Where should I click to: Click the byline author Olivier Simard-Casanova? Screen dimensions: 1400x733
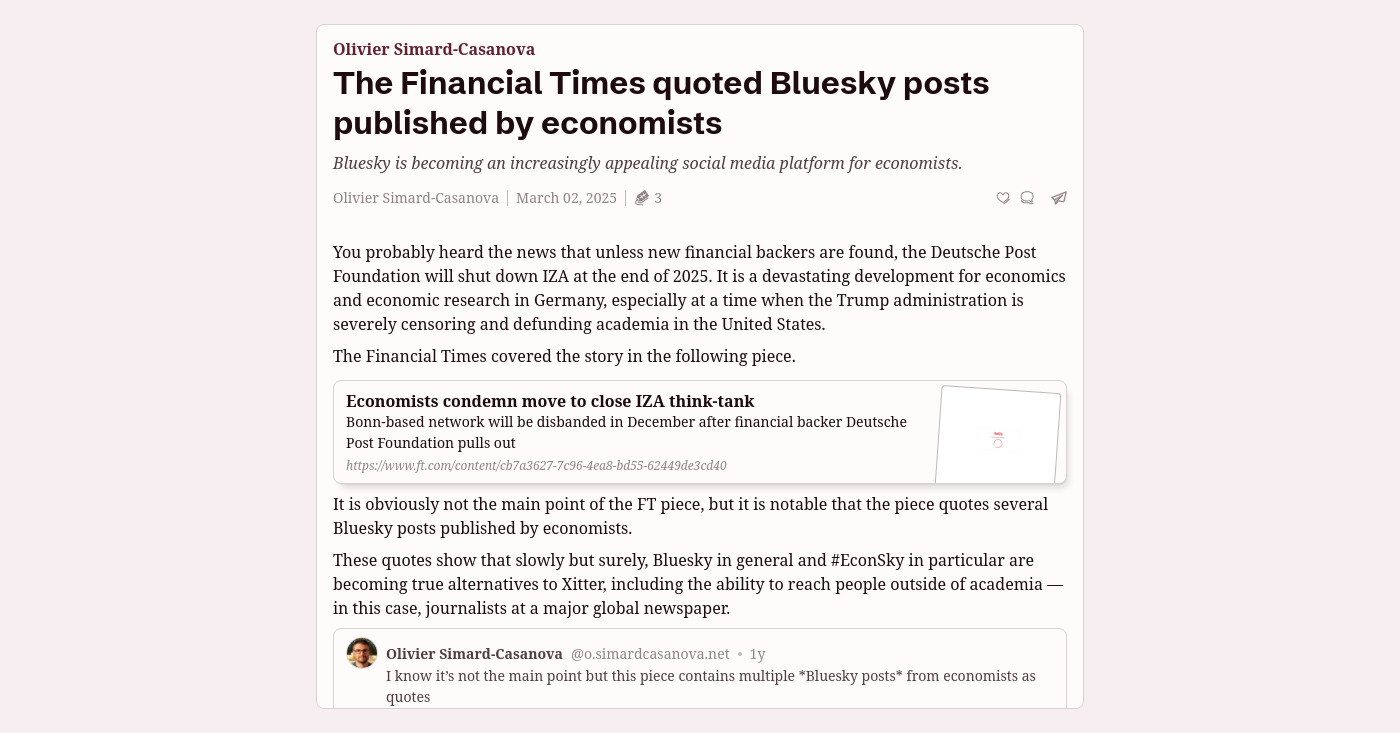(x=416, y=198)
